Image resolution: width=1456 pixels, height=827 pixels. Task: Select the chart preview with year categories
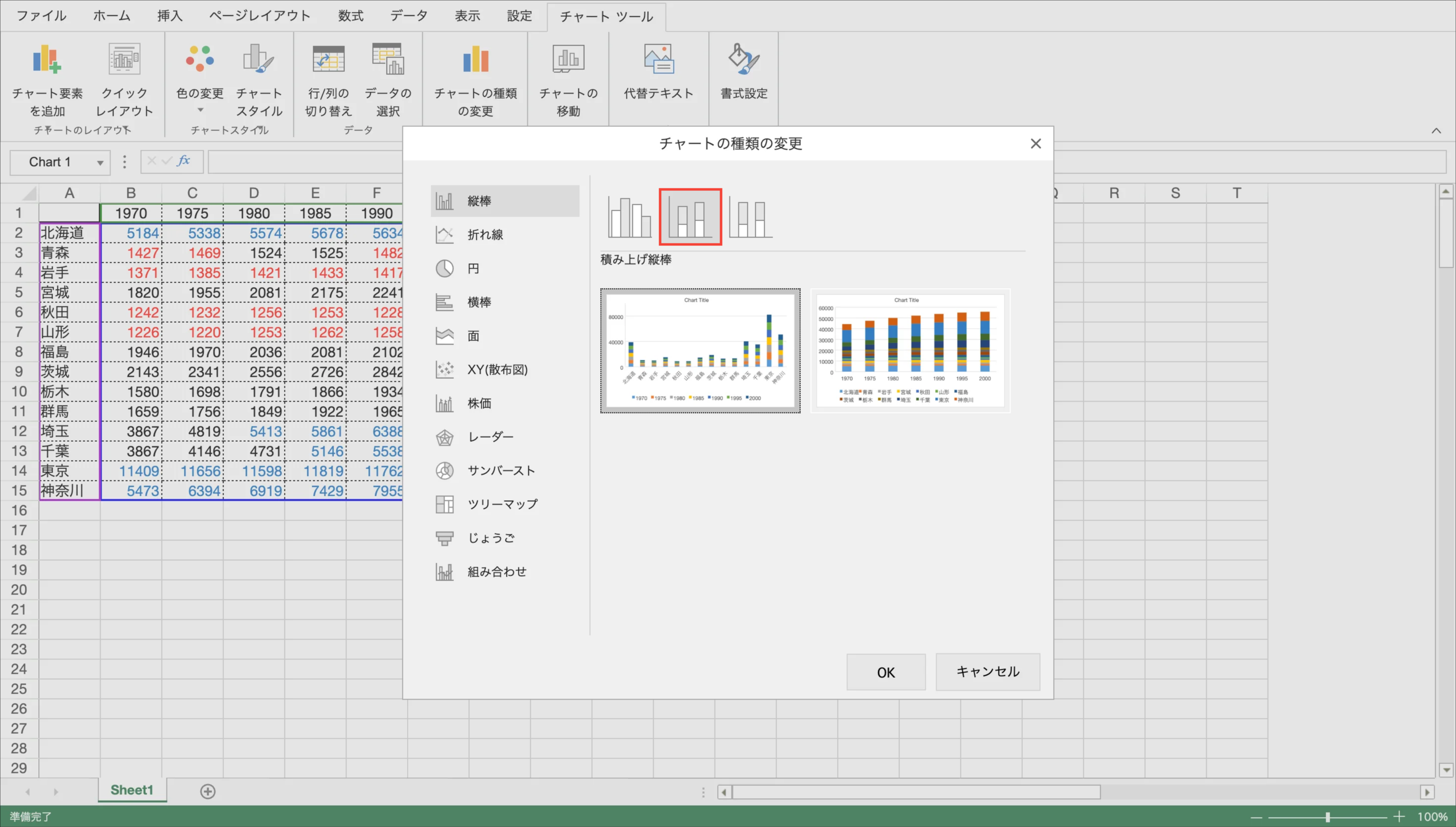coord(910,351)
